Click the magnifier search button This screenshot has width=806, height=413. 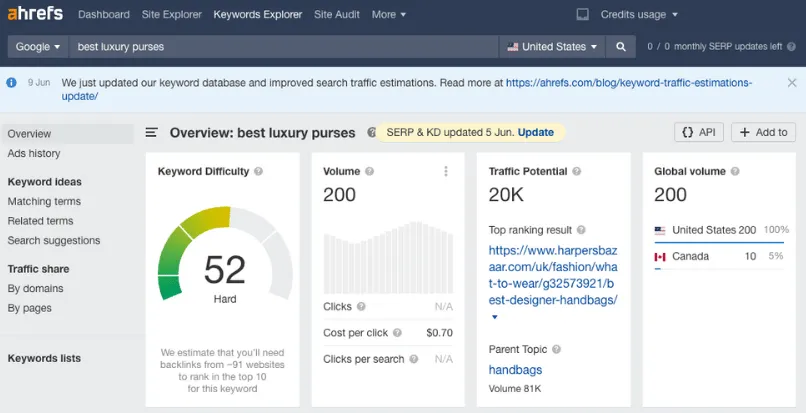[x=621, y=47]
